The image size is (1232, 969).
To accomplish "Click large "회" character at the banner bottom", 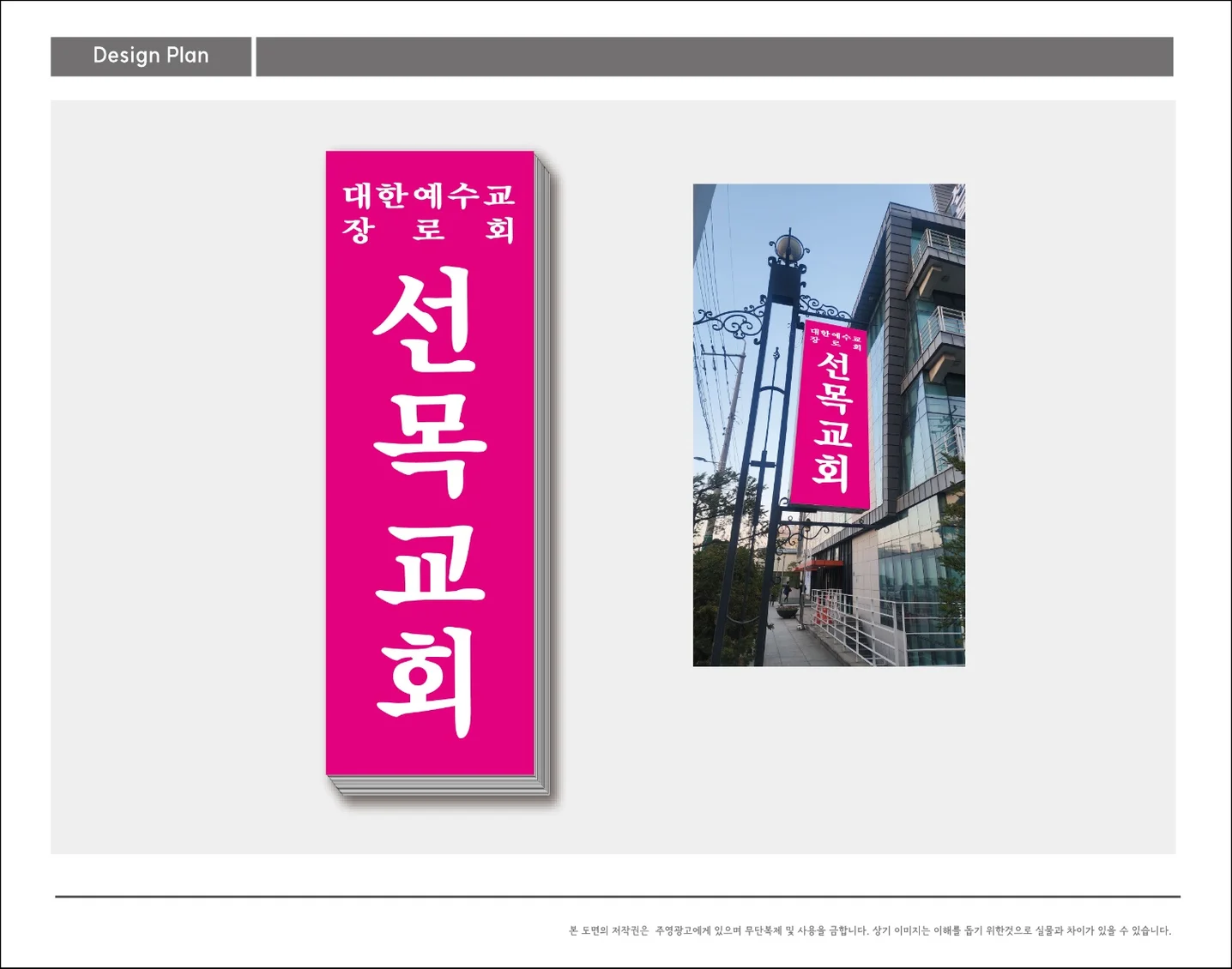I will (x=426, y=682).
